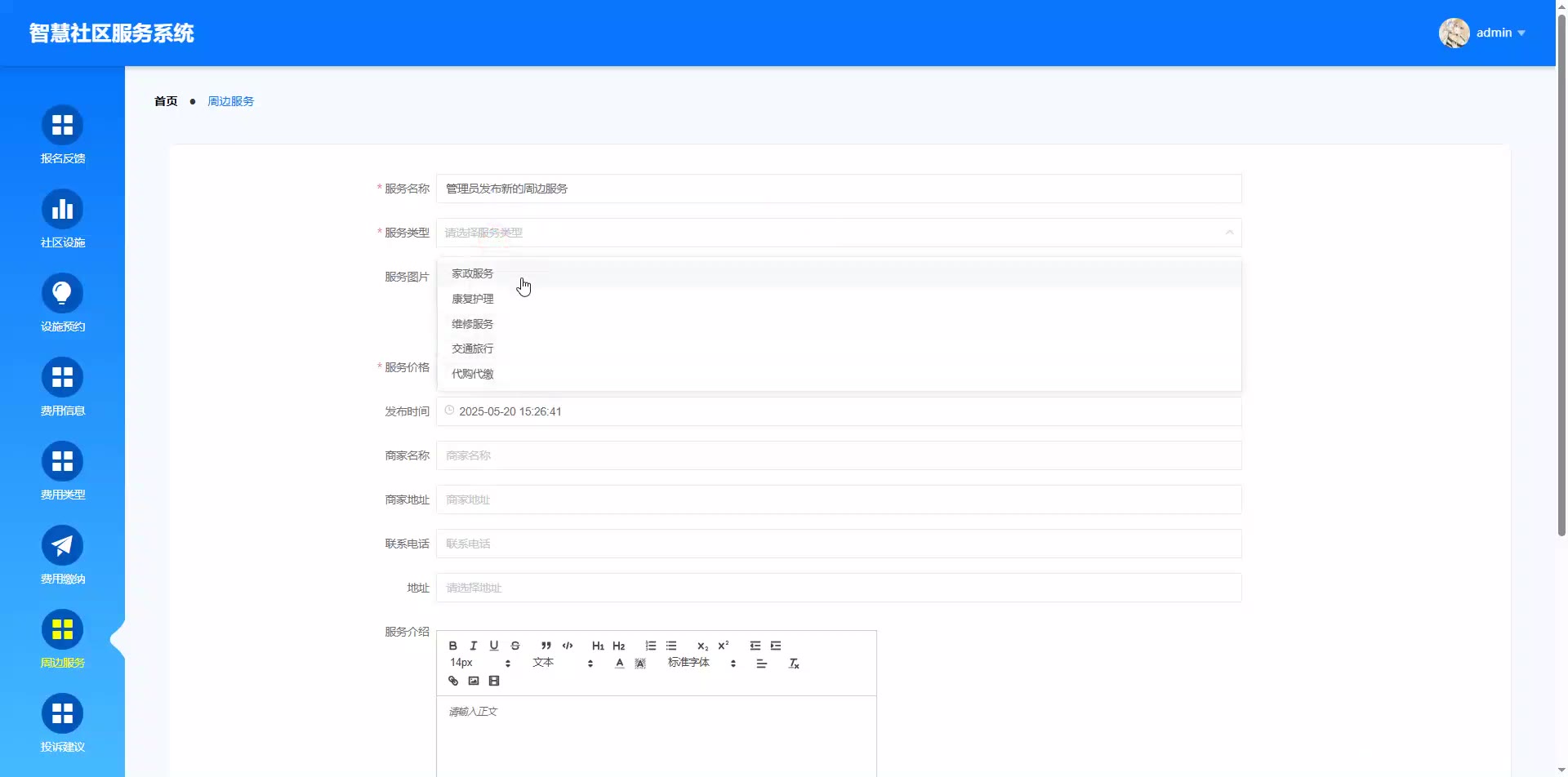Choose 康复护理 from service type list
Screen dimensions: 1568x777
(x=839, y=299)
